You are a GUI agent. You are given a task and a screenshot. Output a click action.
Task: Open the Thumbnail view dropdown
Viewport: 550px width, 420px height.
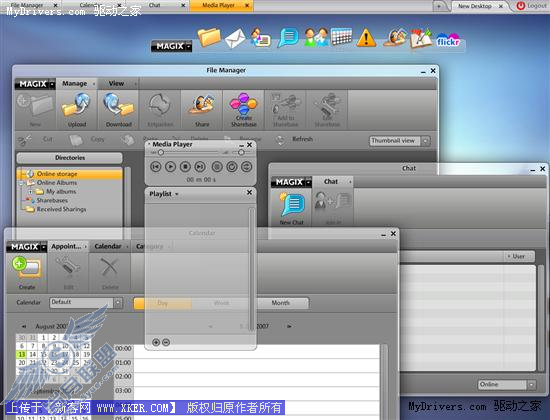pos(425,141)
